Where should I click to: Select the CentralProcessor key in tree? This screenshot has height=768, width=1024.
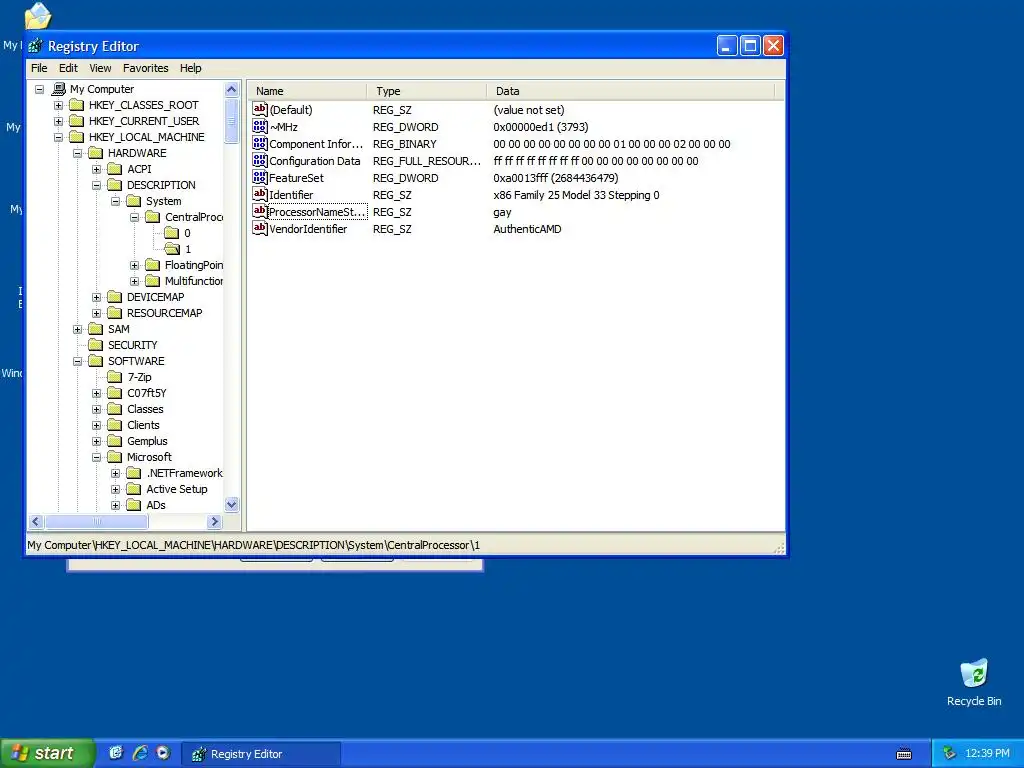click(x=193, y=217)
